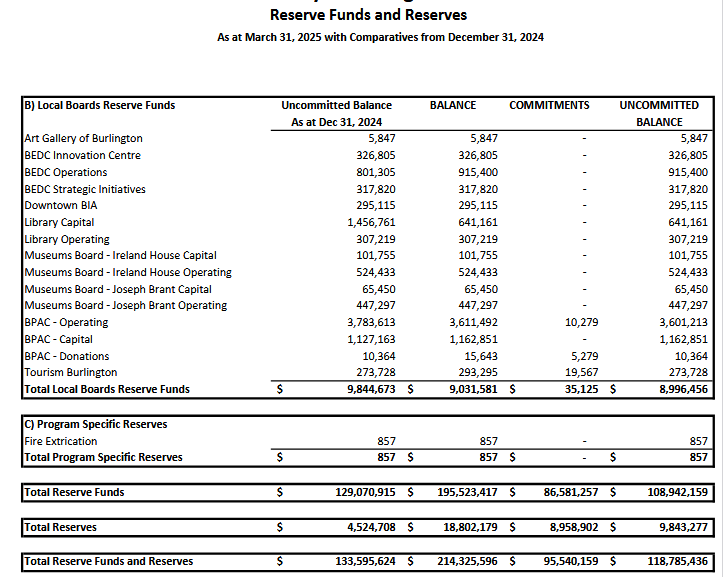The width and height of the screenshot is (723, 577).
Task: Select the 'Total Program Specific Reserves' label
Action: coord(103,457)
